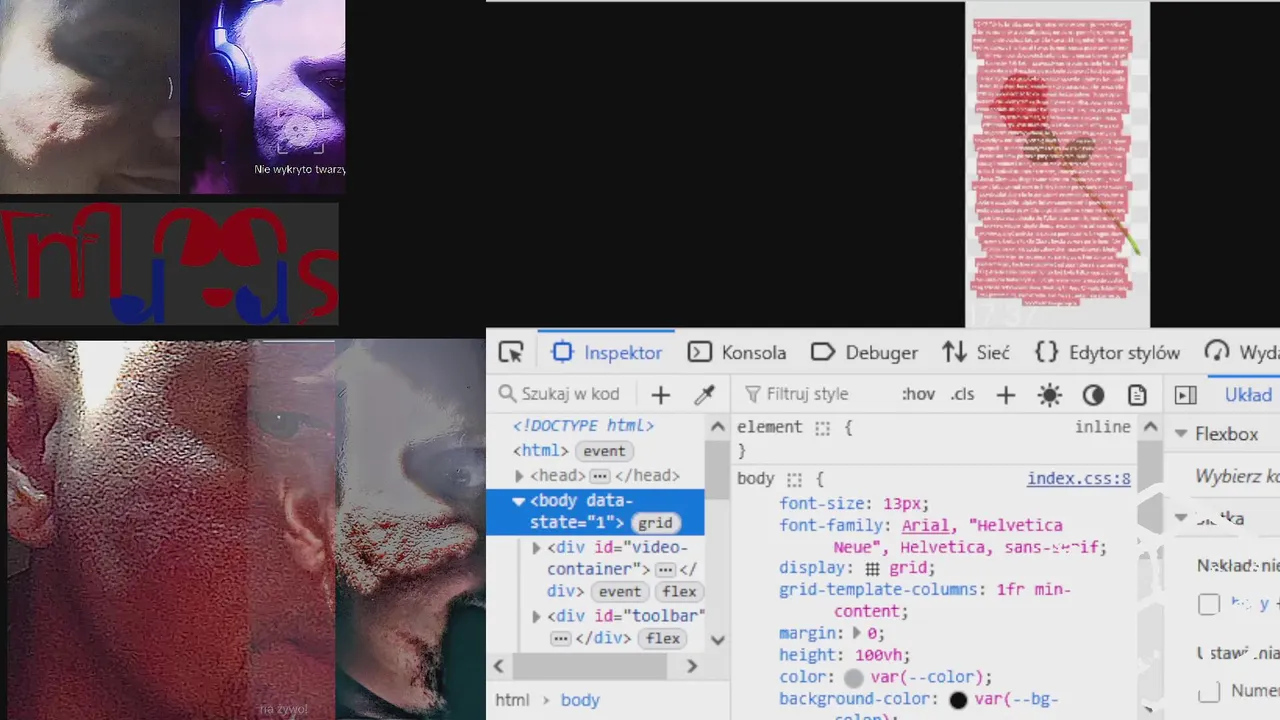Click the grid highlighter icon beside body
The image size is (1280, 720).
tap(794, 479)
